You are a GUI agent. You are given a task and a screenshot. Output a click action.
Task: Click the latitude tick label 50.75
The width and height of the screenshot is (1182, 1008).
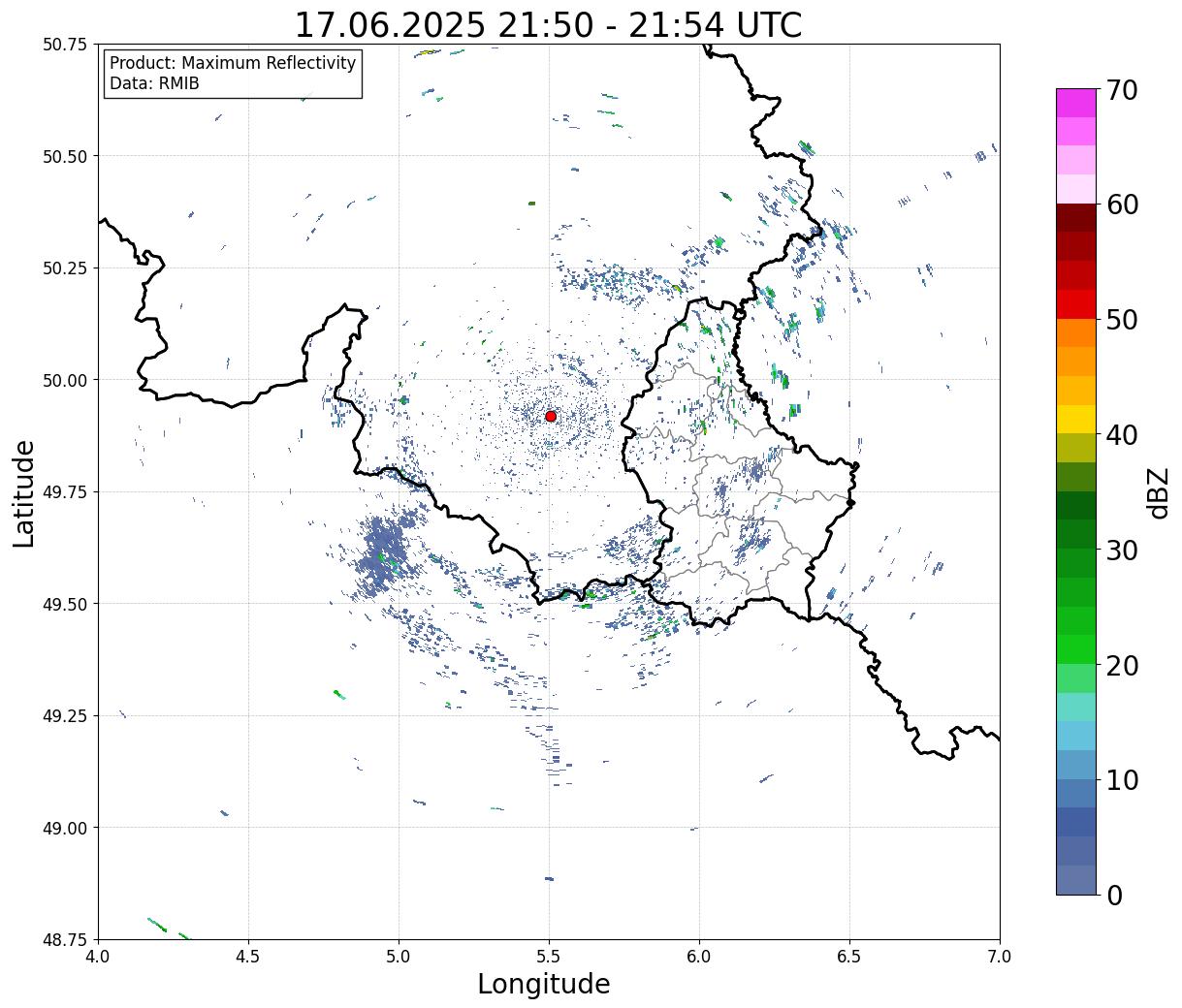tap(65, 45)
